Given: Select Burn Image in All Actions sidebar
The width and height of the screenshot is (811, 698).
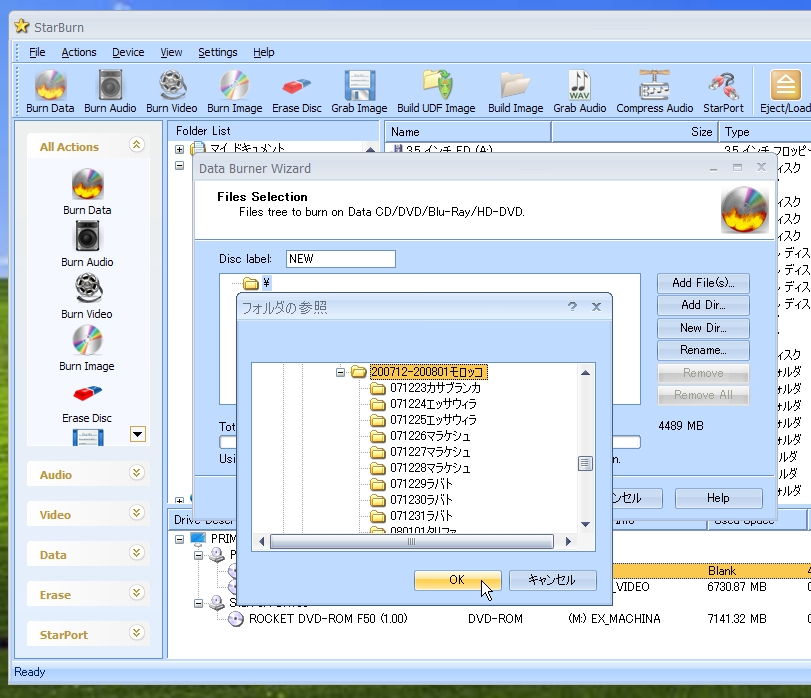Looking at the screenshot, I should coord(87,348).
